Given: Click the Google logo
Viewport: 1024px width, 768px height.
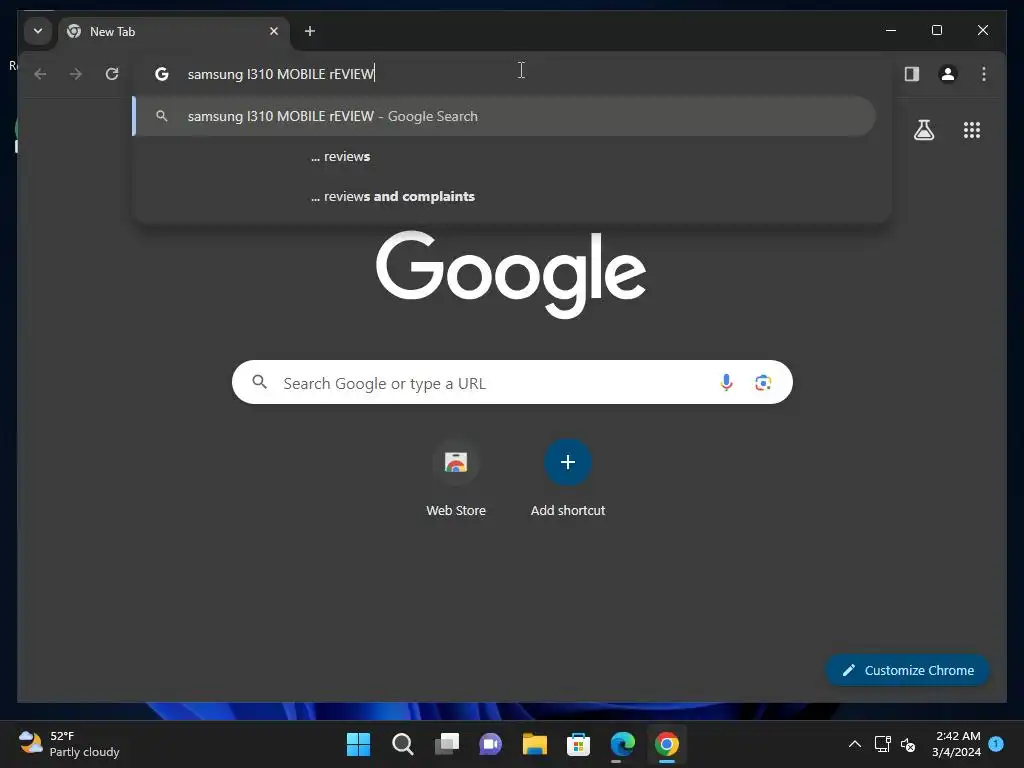Looking at the screenshot, I should [x=511, y=274].
